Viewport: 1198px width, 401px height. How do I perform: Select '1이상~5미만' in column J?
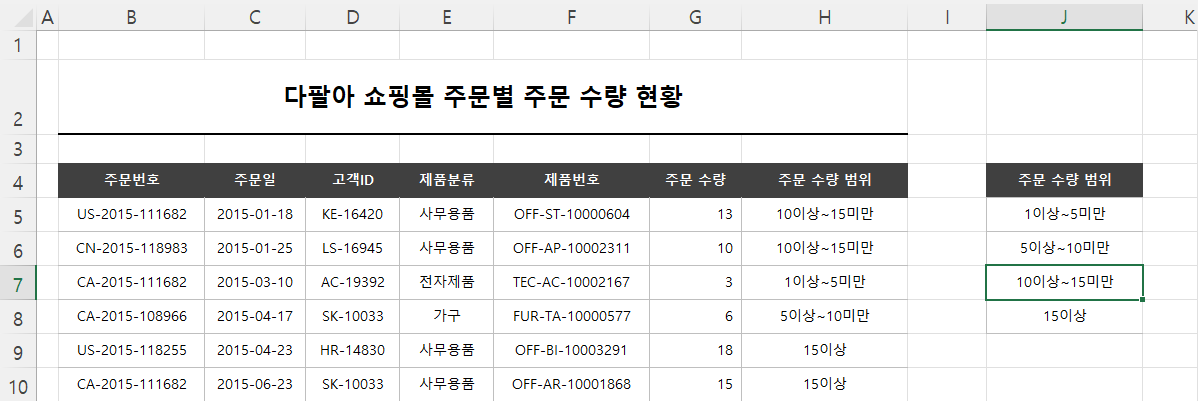coord(1064,215)
